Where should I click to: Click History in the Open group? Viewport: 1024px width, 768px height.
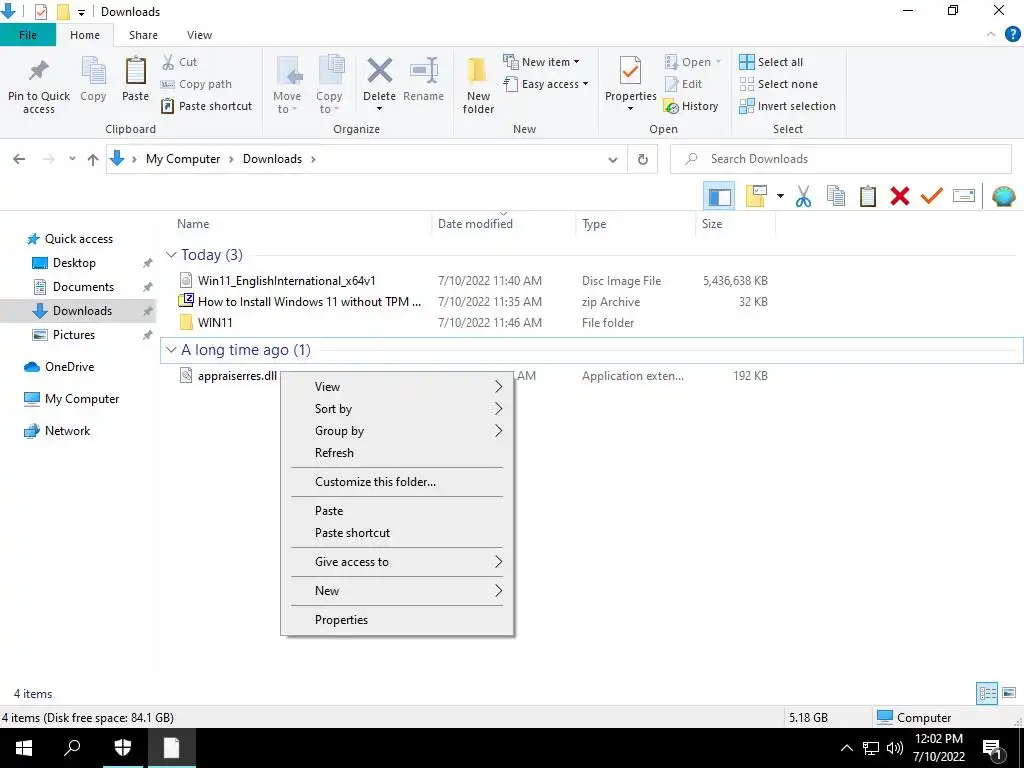click(690, 106)
